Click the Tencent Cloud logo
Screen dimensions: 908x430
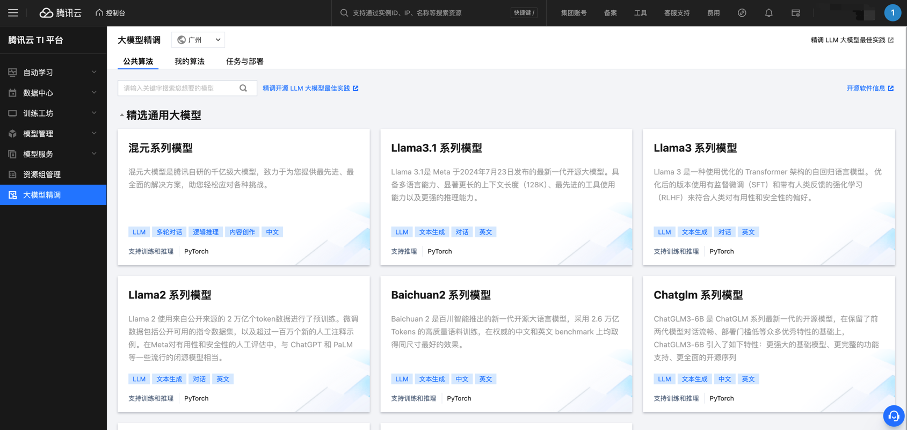[60, 13]
